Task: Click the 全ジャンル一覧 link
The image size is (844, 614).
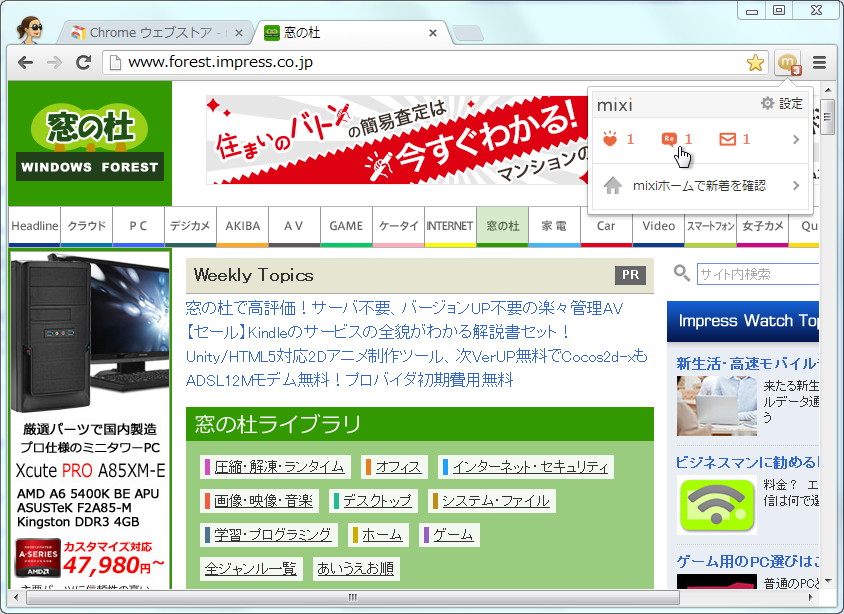Action: (249, 568)
